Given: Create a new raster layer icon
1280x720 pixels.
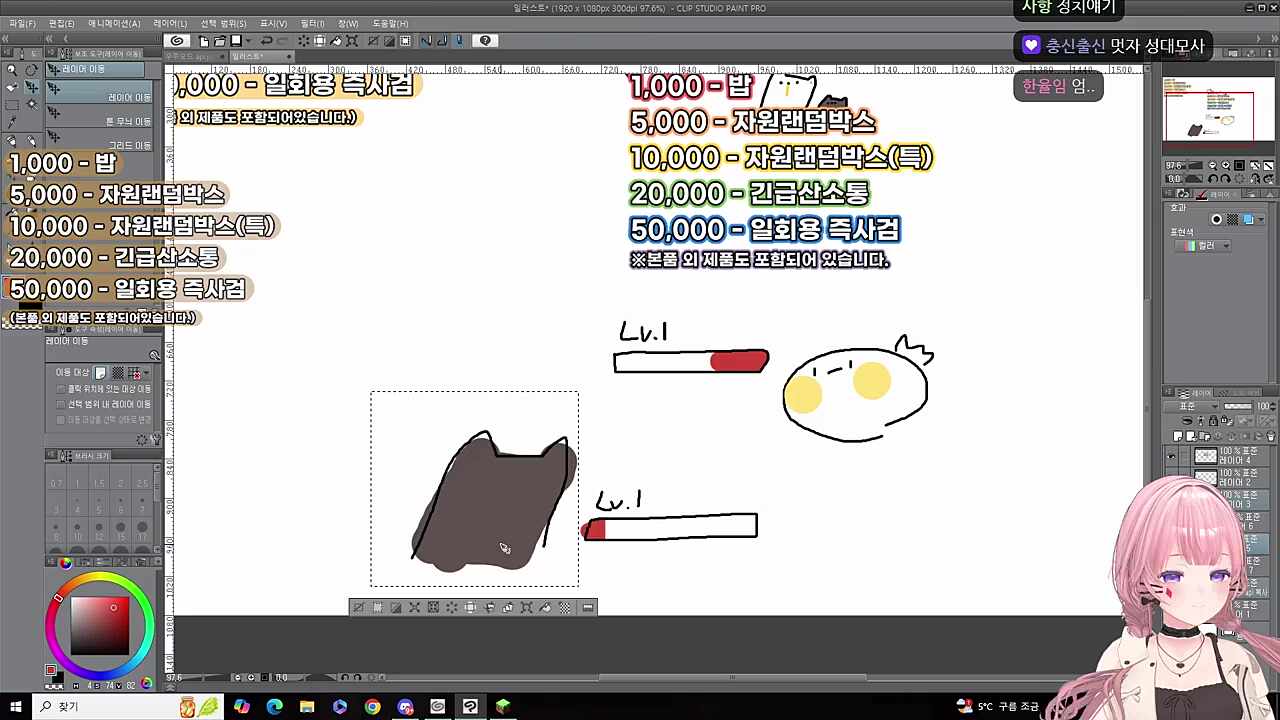Looking at the screenshot, I should point(1180,436).
